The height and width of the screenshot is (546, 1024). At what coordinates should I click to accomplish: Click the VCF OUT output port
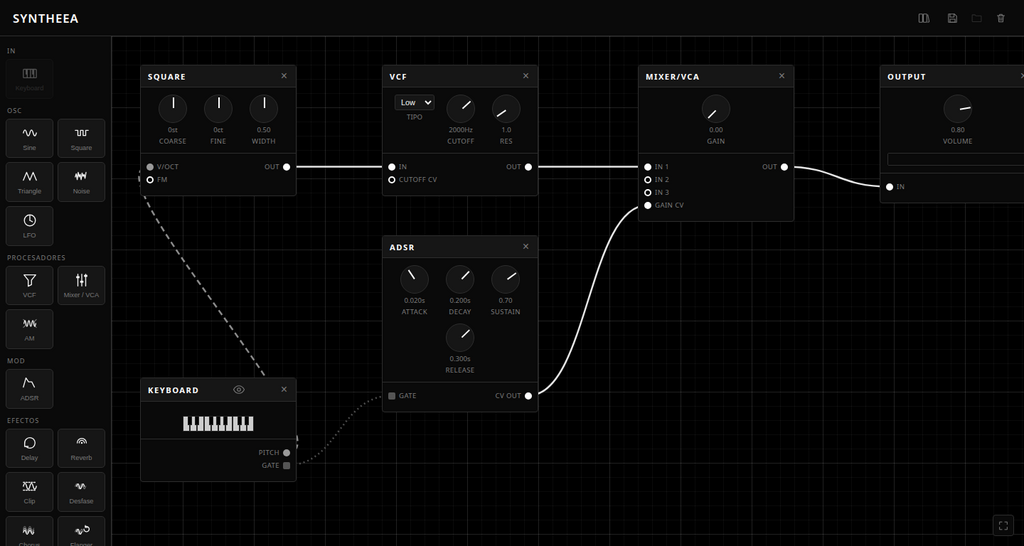coord(528,167)
